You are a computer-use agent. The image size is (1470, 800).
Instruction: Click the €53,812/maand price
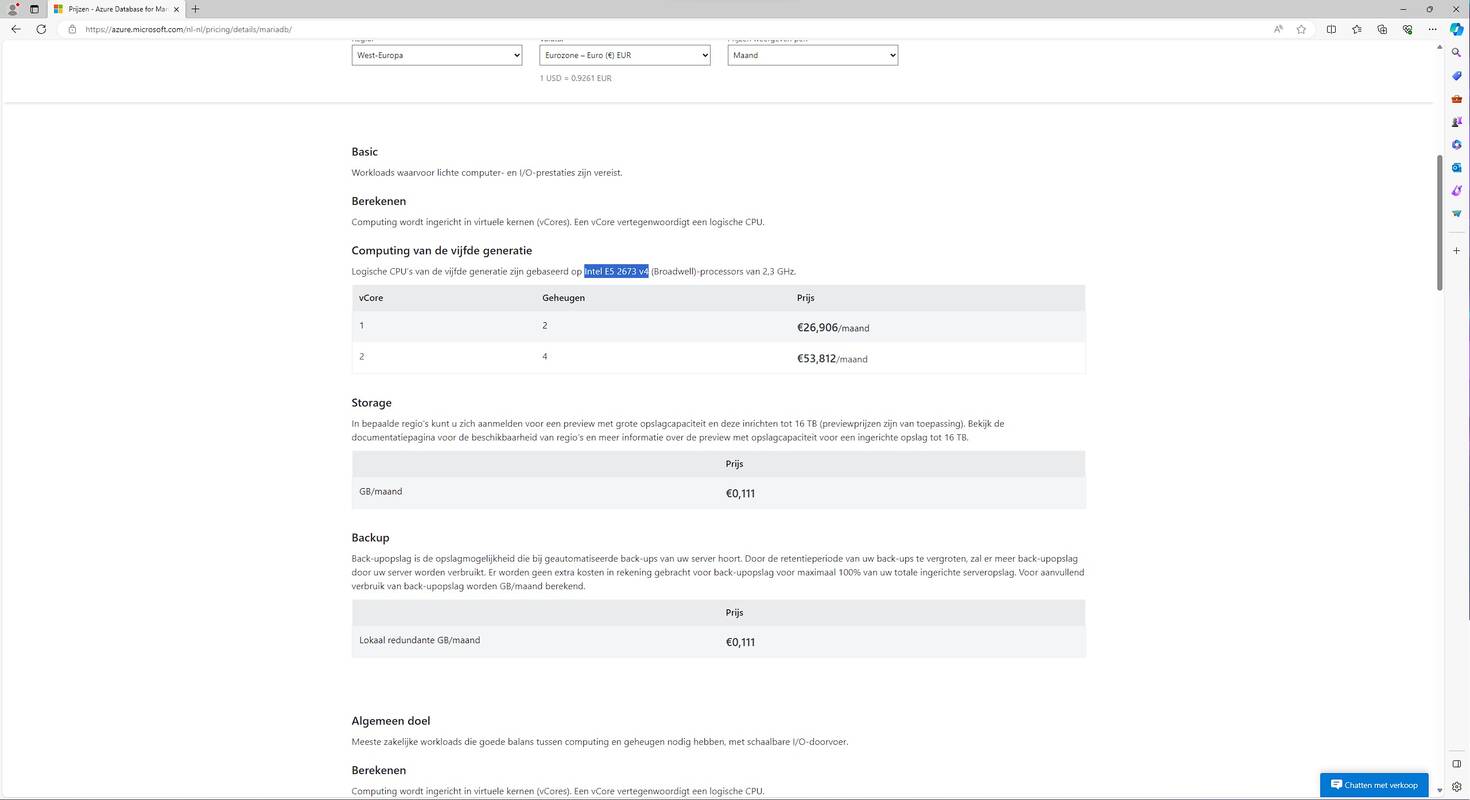tap(832, 358)
